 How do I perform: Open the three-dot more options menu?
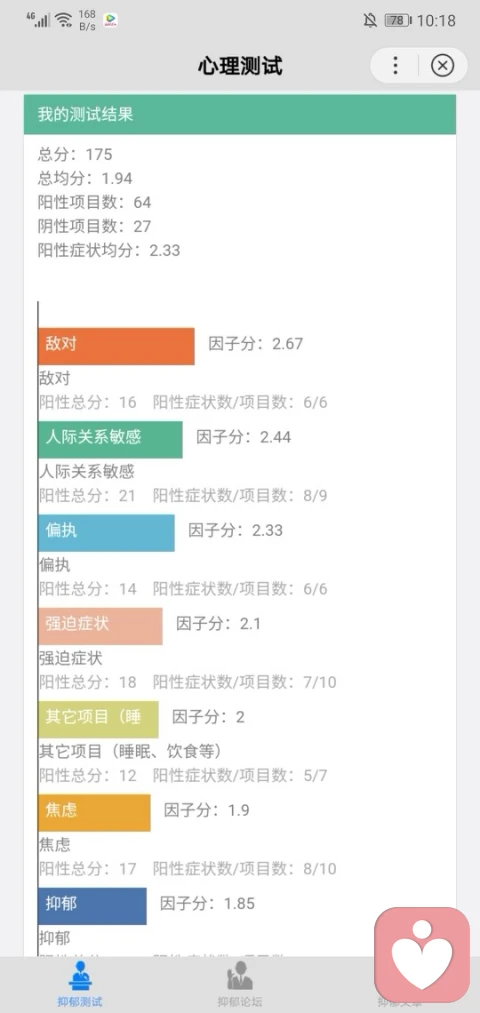click(x=395, y=65)
